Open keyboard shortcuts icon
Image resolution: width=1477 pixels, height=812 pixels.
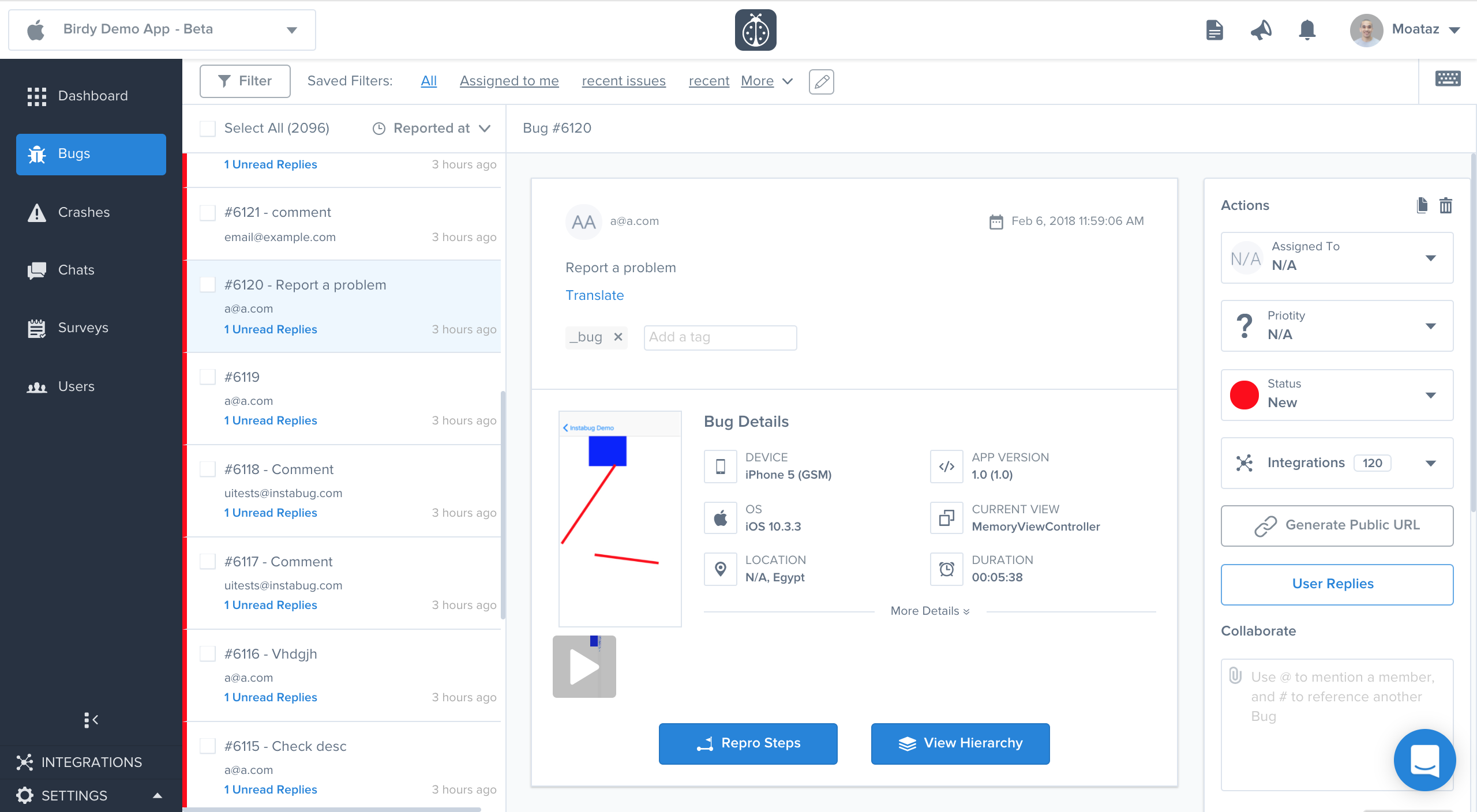tap(1448, 79)
